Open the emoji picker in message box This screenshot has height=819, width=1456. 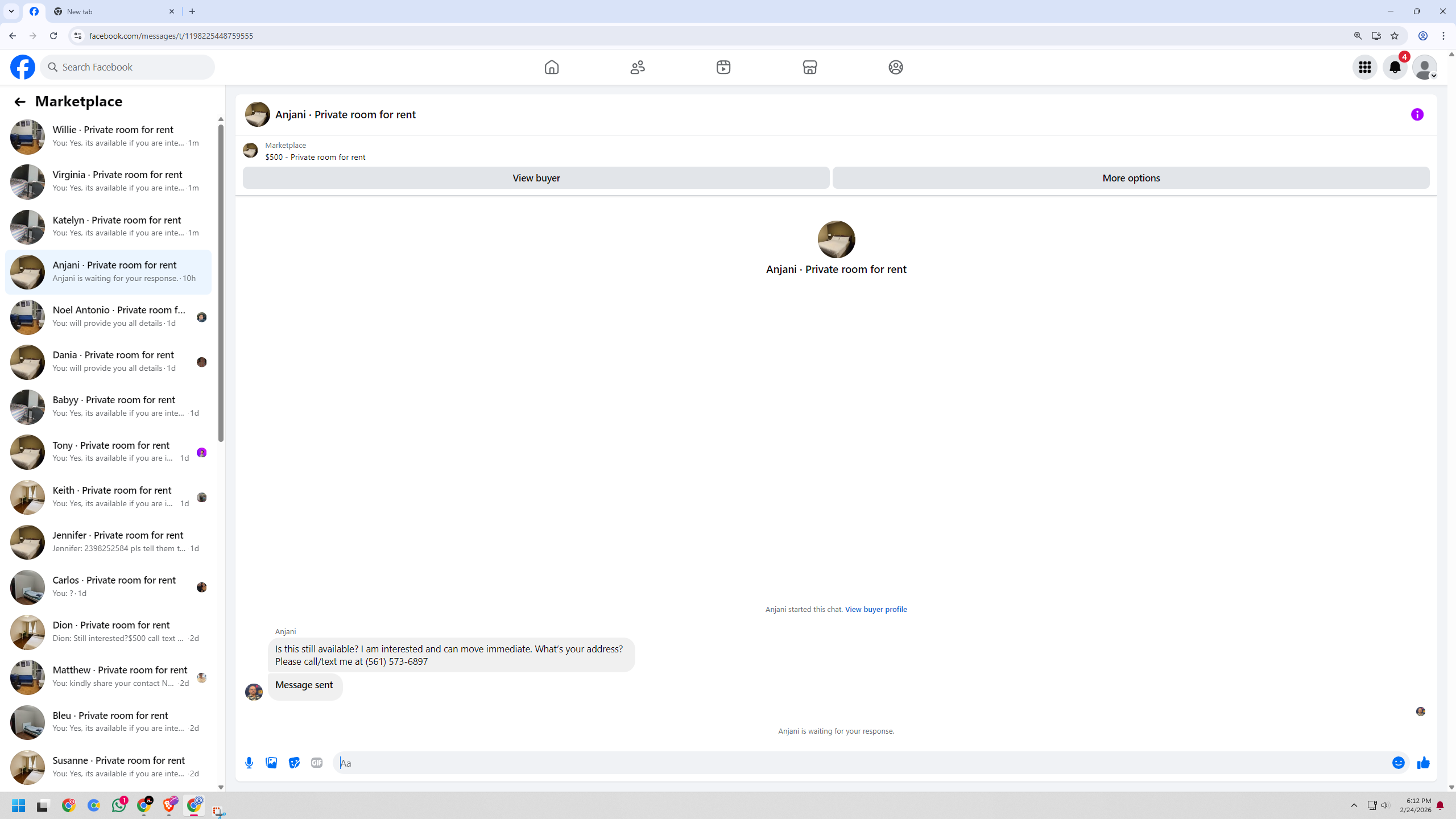click(x=1398, y=763)
